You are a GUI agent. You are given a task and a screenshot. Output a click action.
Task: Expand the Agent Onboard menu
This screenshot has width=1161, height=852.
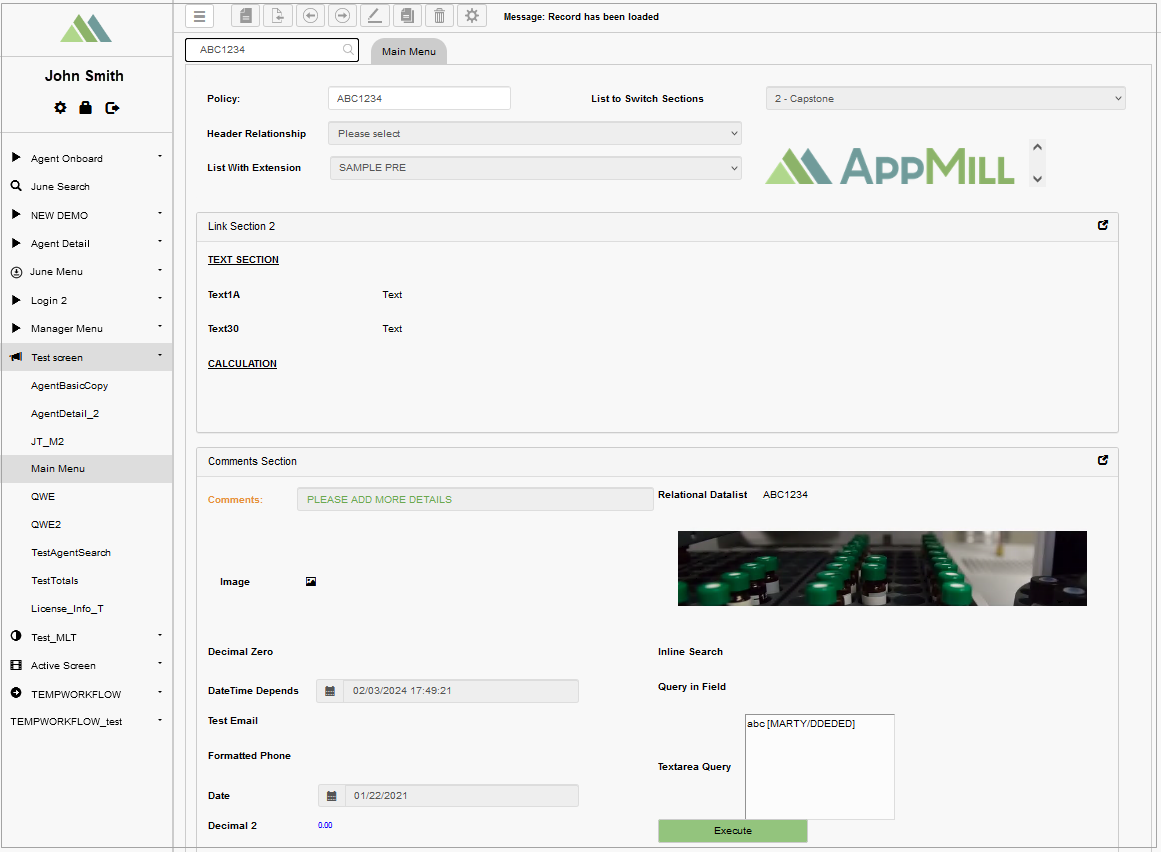[87, 158]
